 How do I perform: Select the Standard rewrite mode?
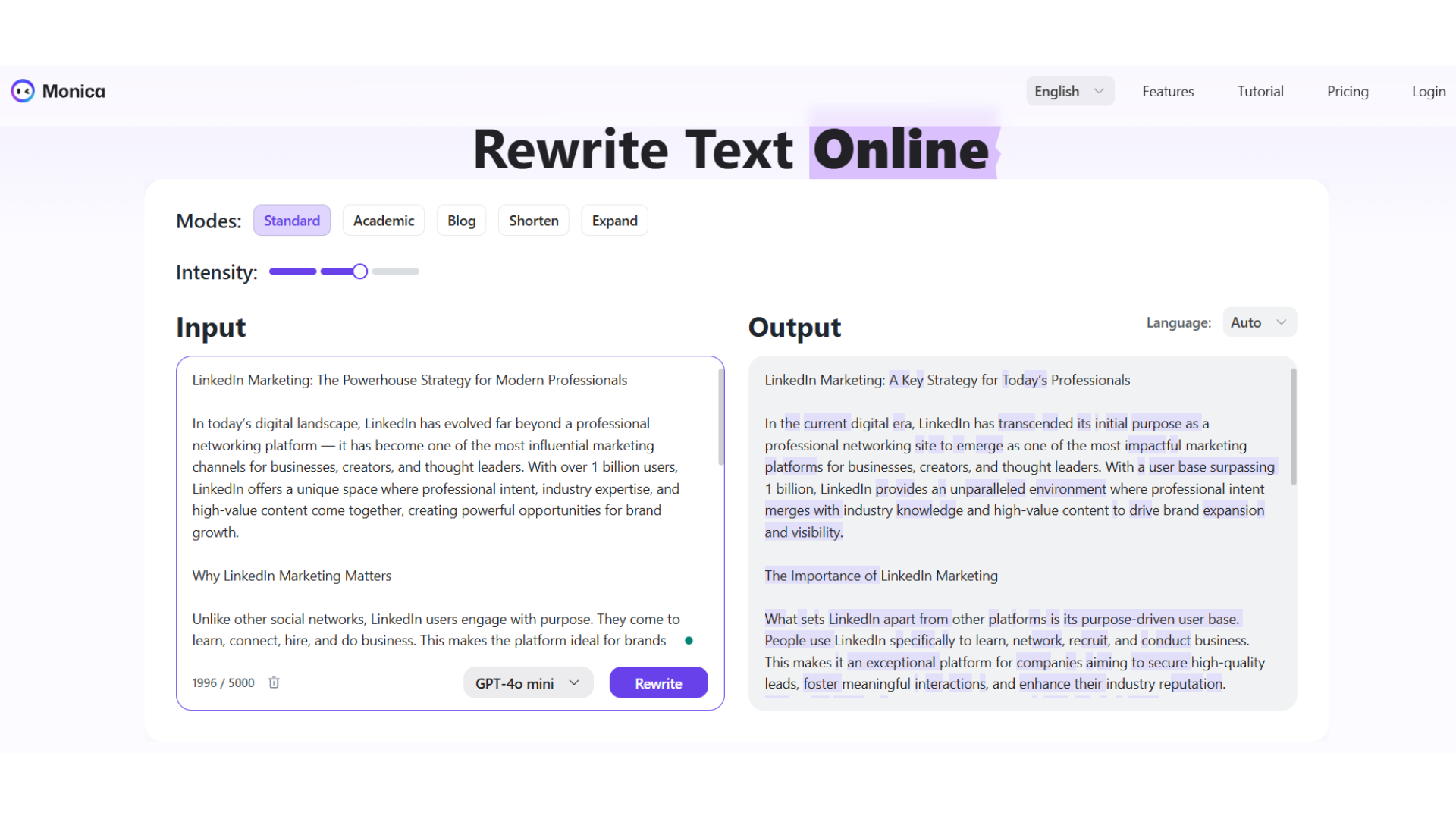point(292,221)
